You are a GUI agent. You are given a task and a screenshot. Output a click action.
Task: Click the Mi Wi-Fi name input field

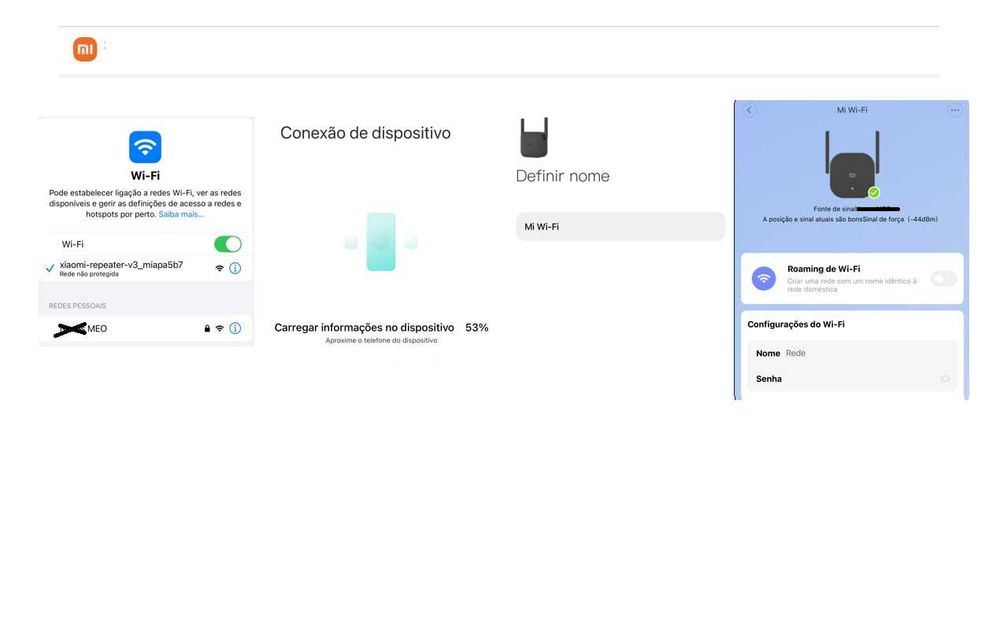[621, 226]
